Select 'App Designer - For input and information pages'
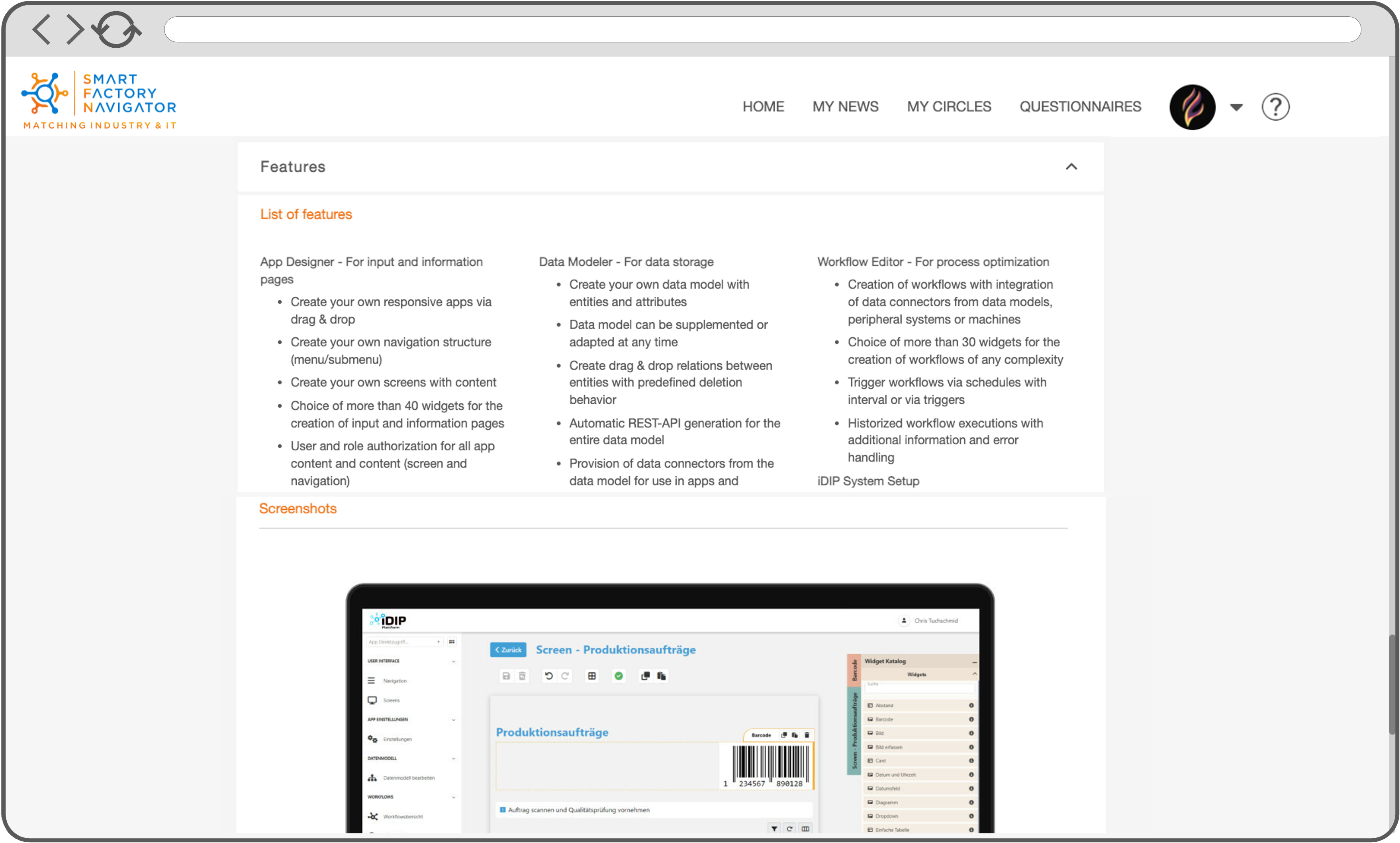The height and width of the screenshot is (843, 1400). pos(372,270)
